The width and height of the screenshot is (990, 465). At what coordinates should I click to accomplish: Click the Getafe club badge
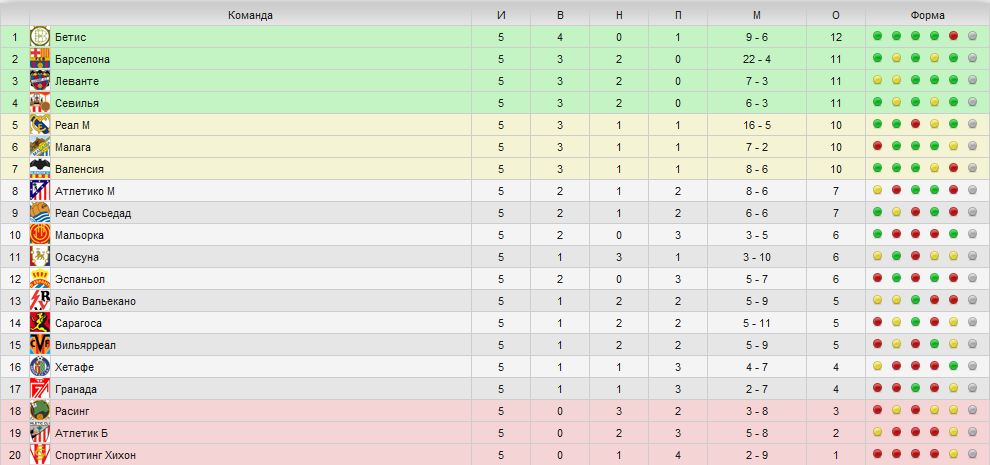[40, 367]
